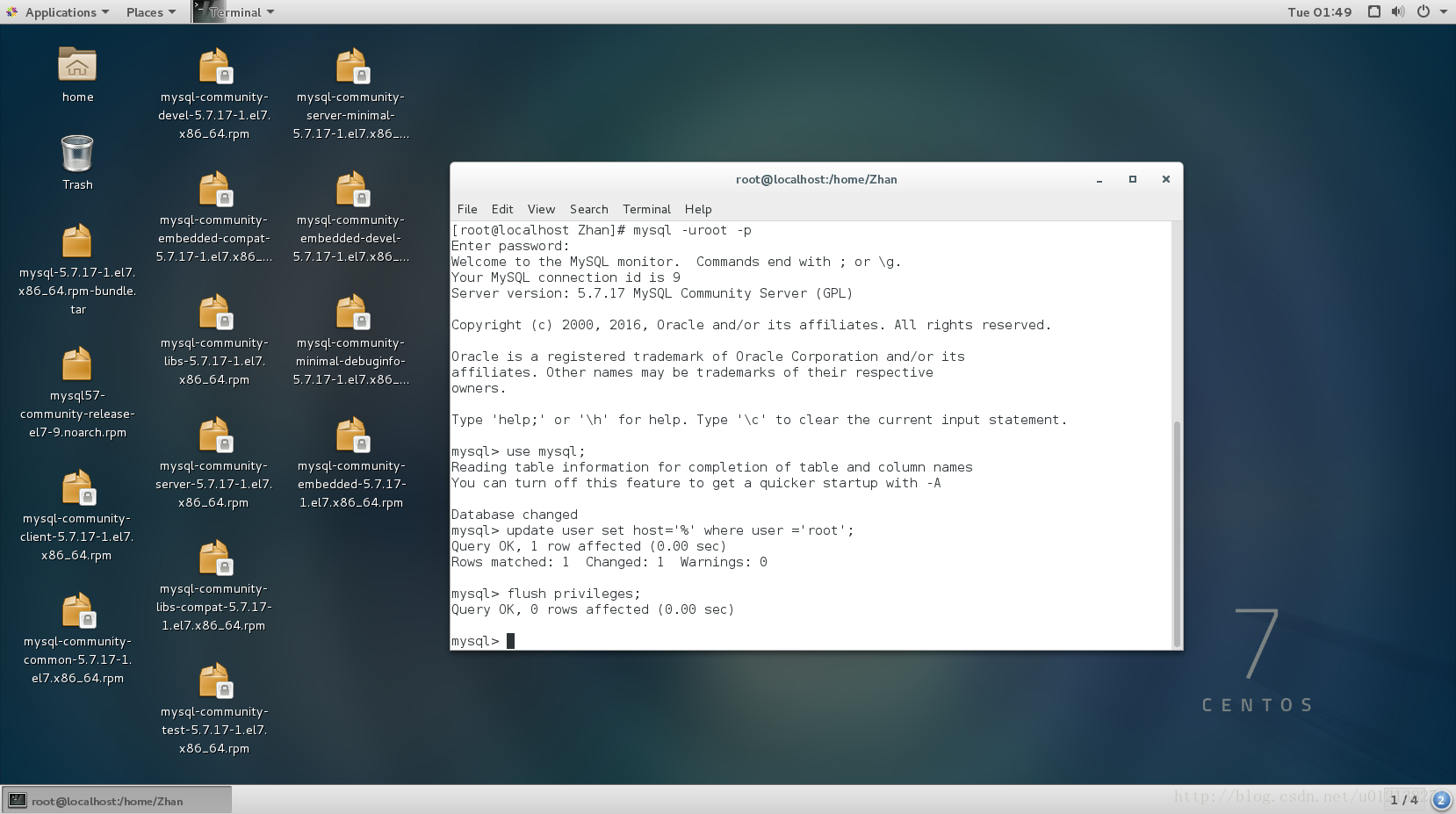Open the Search menu in terminal

point(588,209)
